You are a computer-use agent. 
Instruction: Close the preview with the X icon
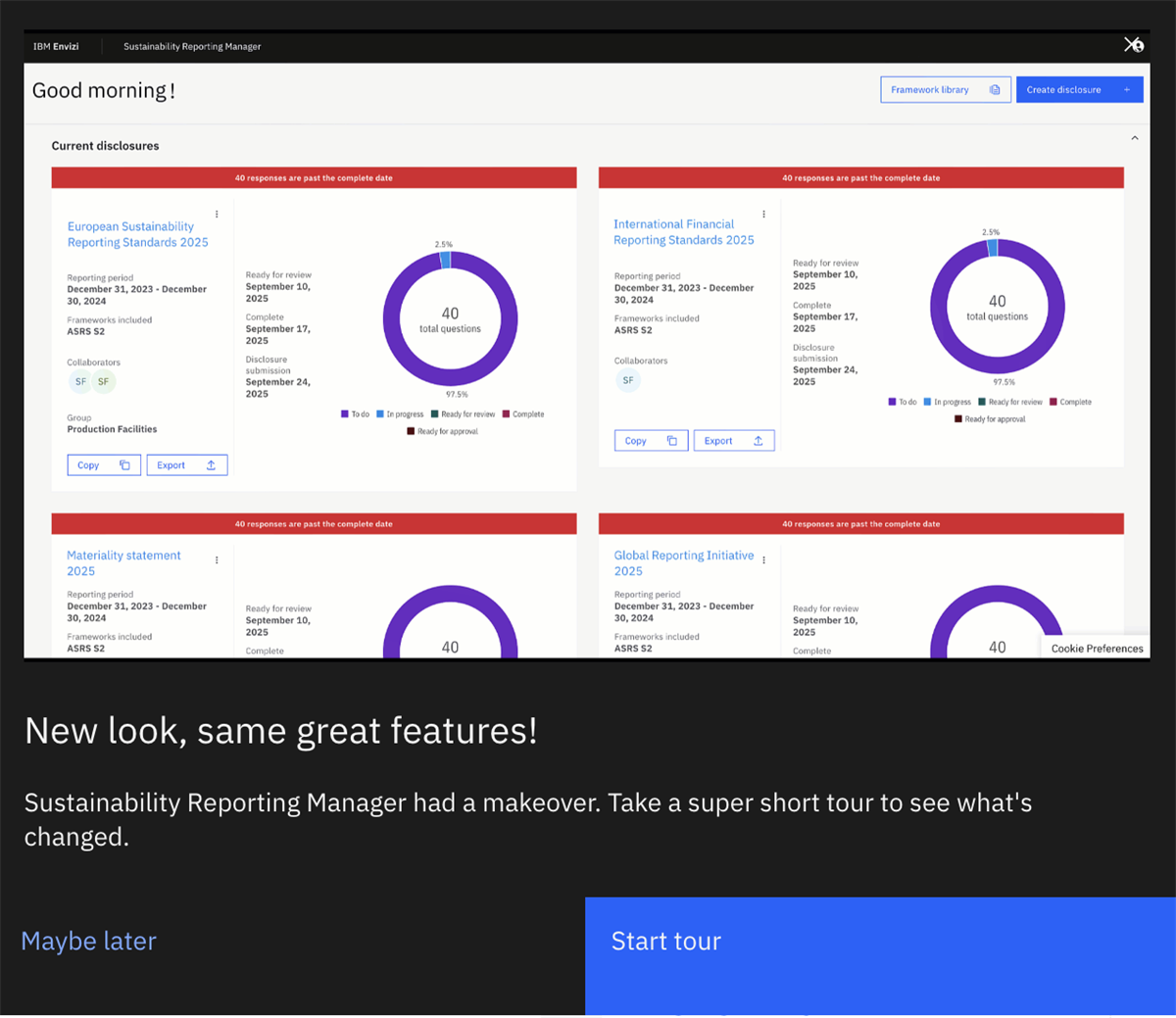tap(1133, 45)
